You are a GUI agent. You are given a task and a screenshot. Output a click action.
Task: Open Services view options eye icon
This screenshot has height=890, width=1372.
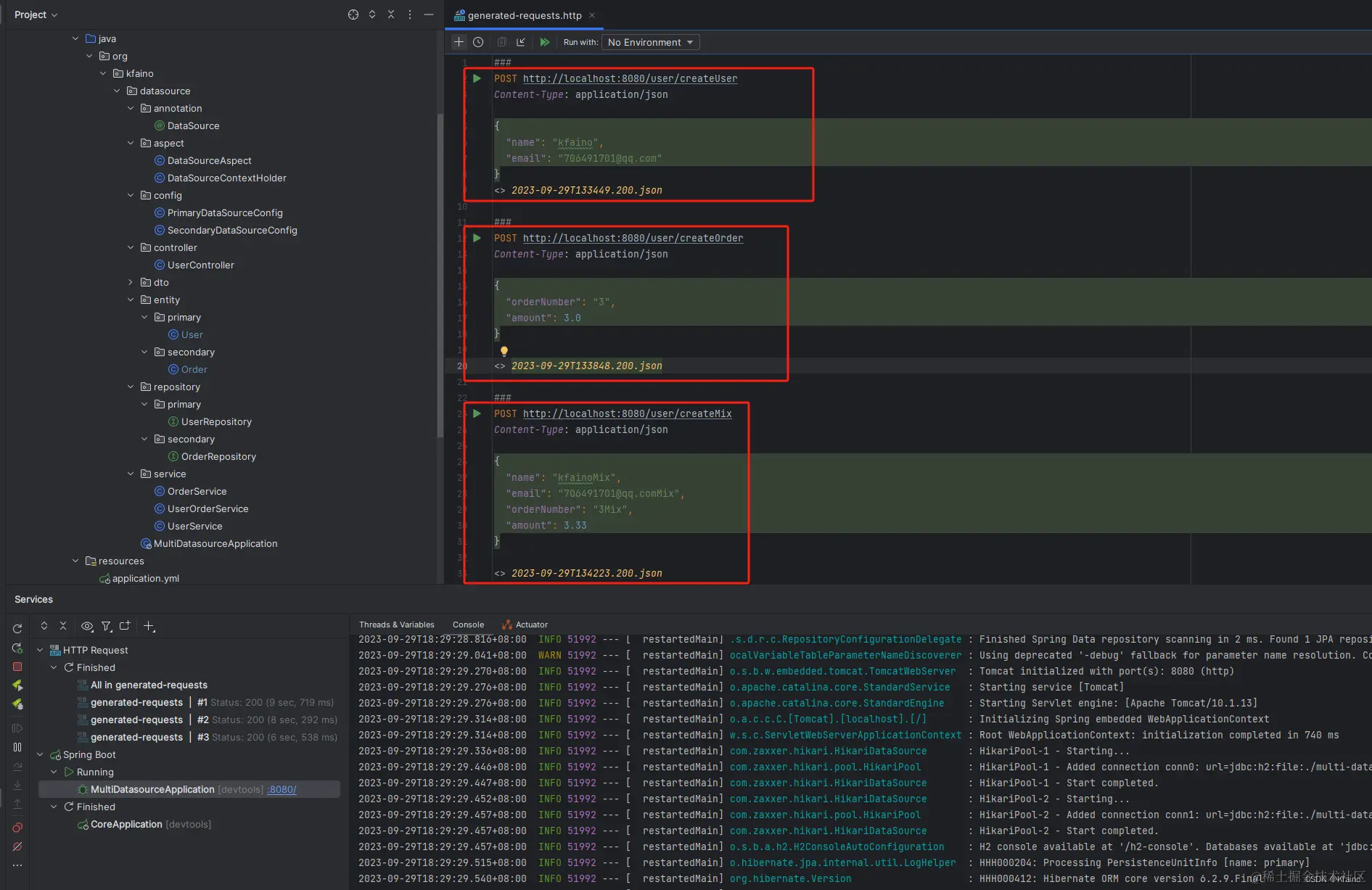click(87, 626)
